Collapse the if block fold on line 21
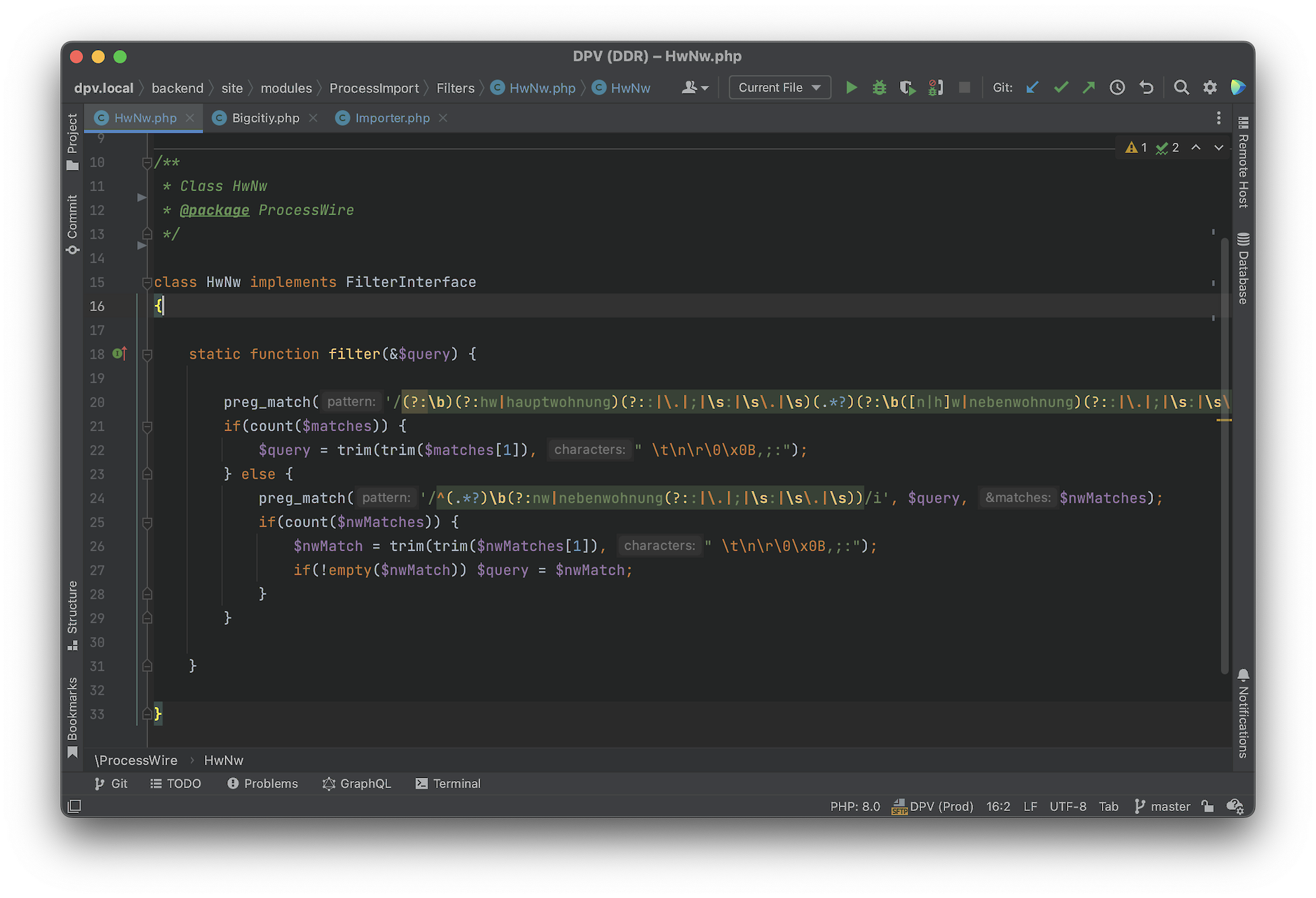The image size is (1316, 898). click(147, 426)
